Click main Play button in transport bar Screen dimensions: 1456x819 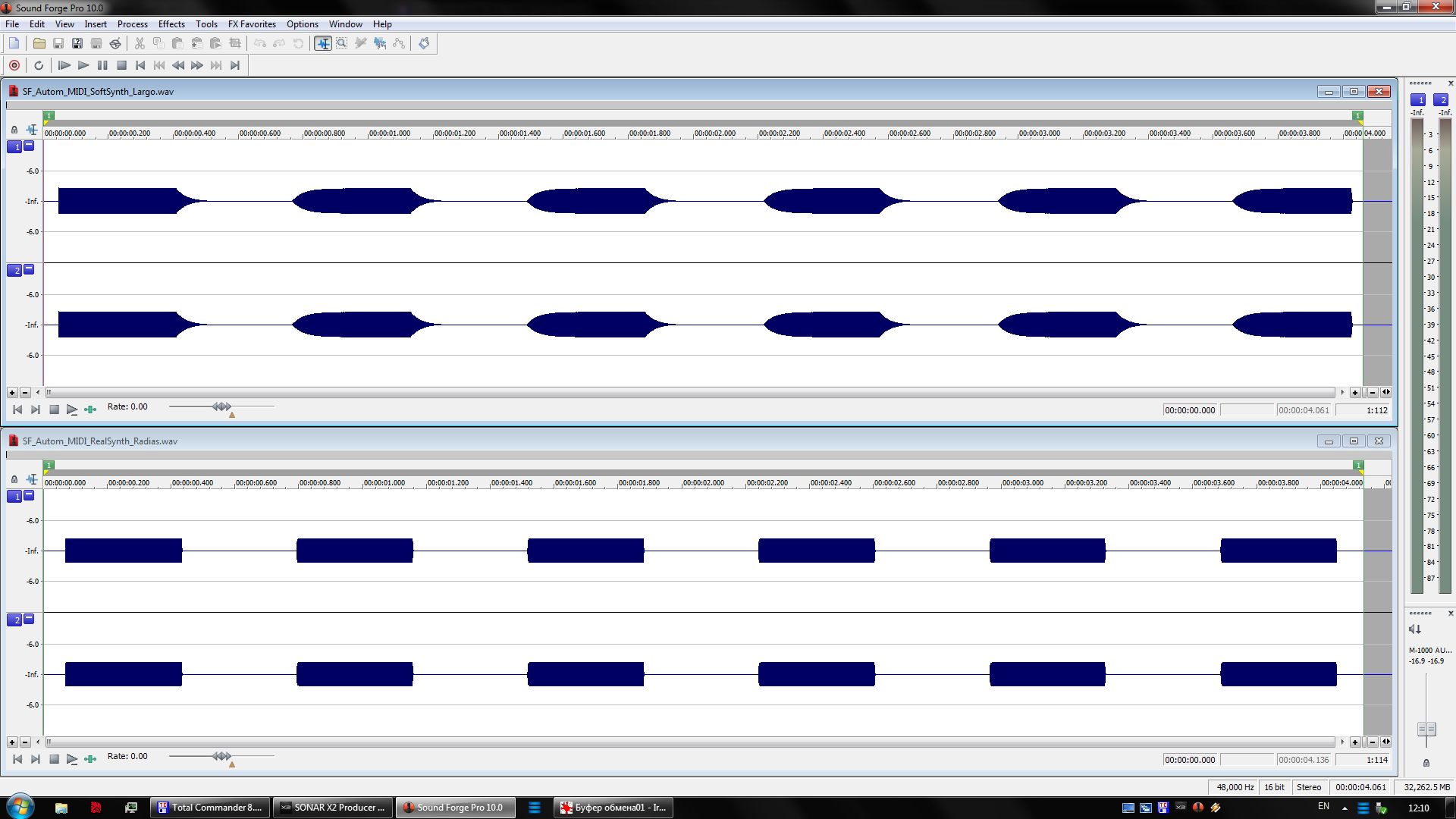83,65
